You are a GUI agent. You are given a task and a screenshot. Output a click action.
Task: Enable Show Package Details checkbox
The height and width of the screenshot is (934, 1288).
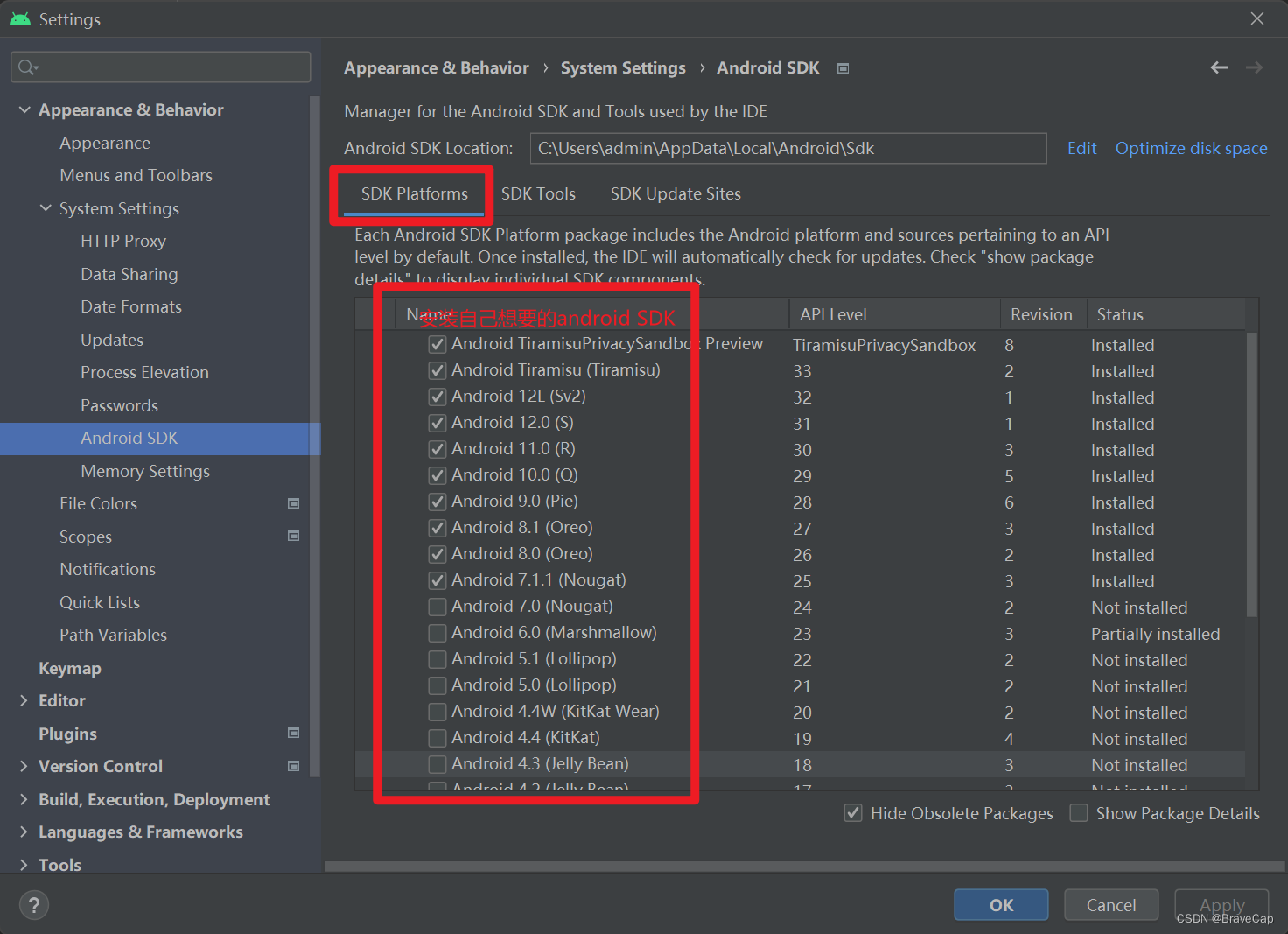coord(1079,813)
